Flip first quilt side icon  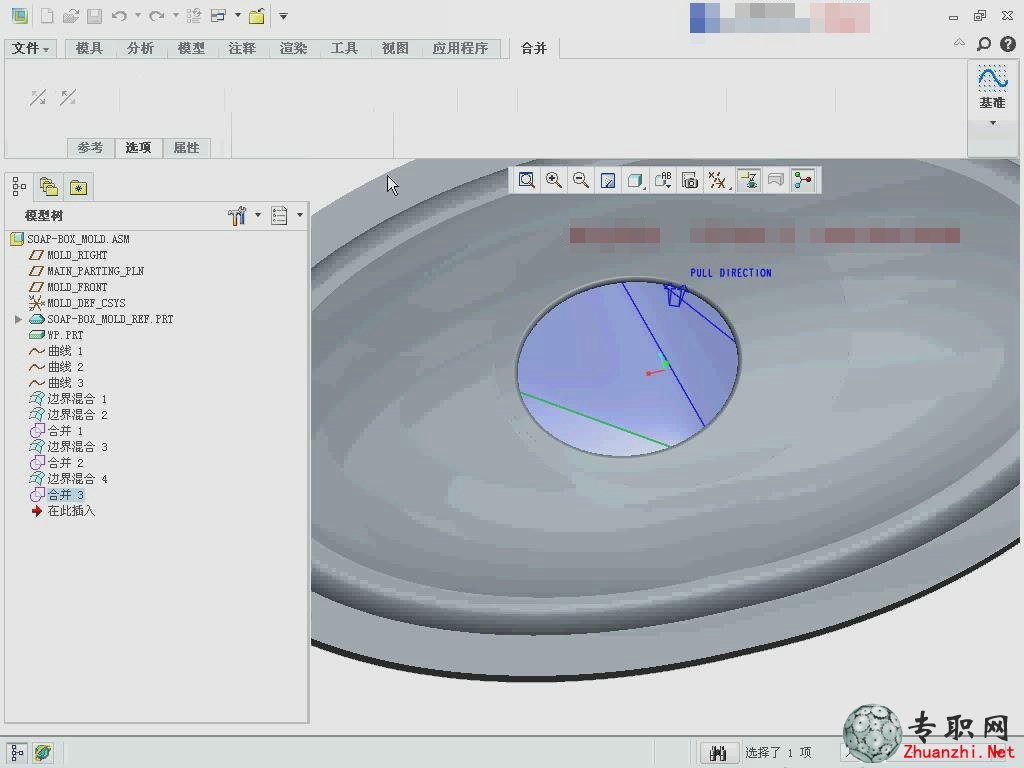click(38, 97)
